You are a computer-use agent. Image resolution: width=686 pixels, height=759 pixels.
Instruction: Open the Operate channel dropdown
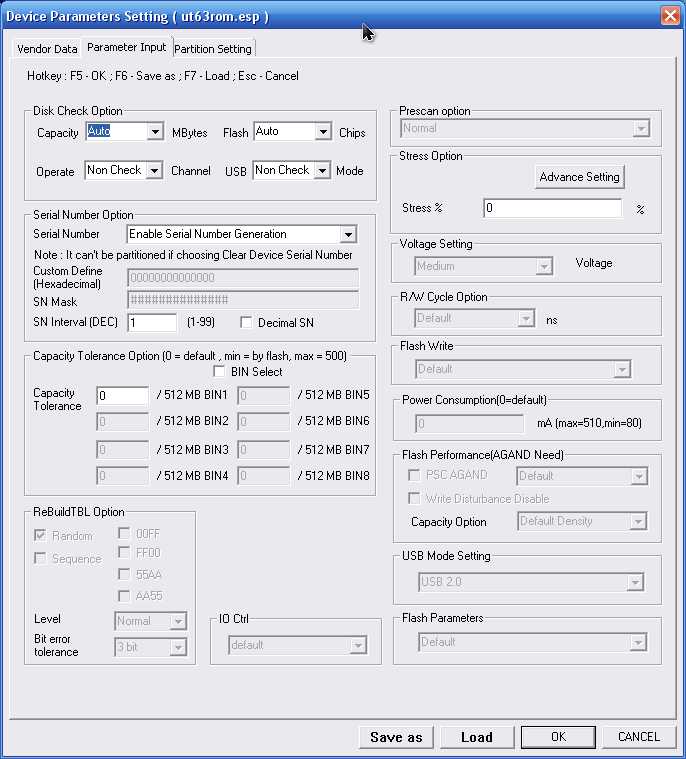point(154,170)
